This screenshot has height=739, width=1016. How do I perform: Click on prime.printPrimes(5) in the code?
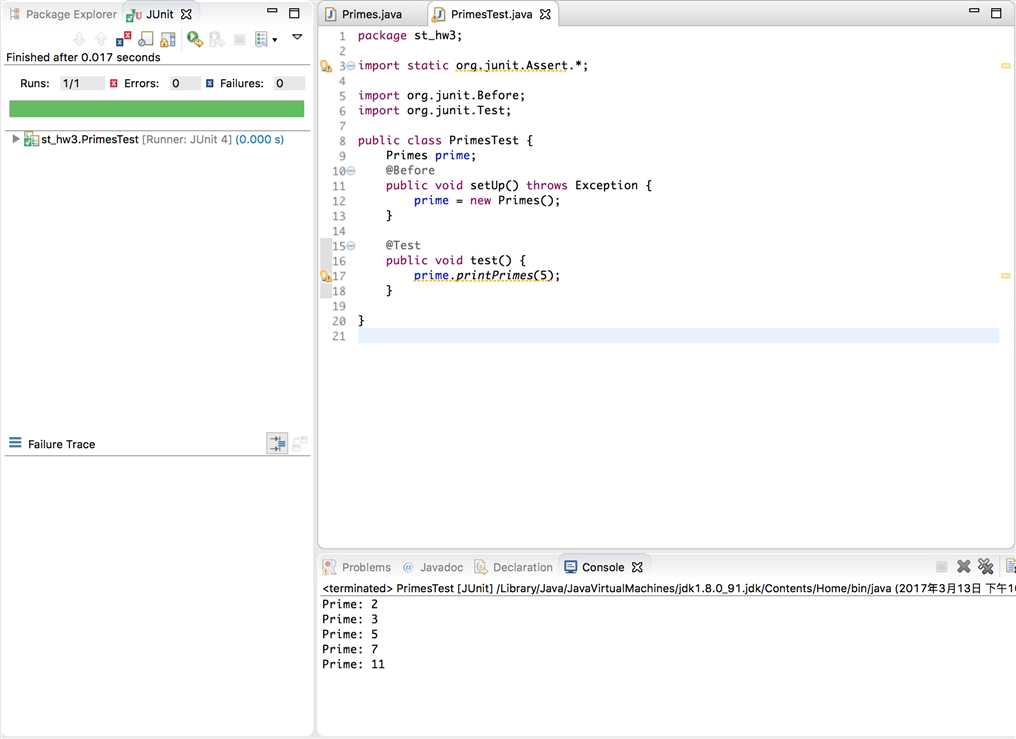[x=487, y=275]
